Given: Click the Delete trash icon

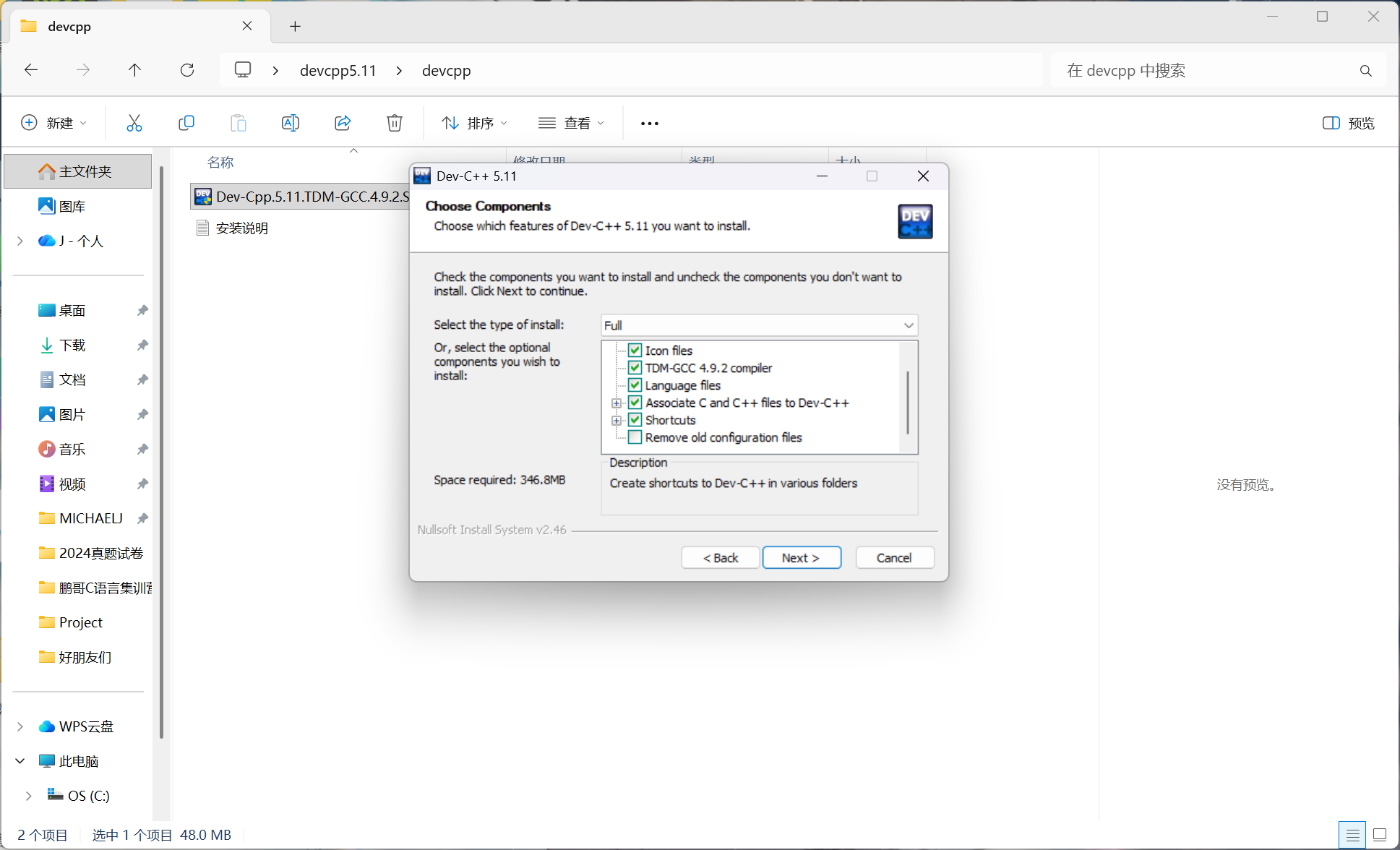Looking at the screenshot, I should click(395, 123).
